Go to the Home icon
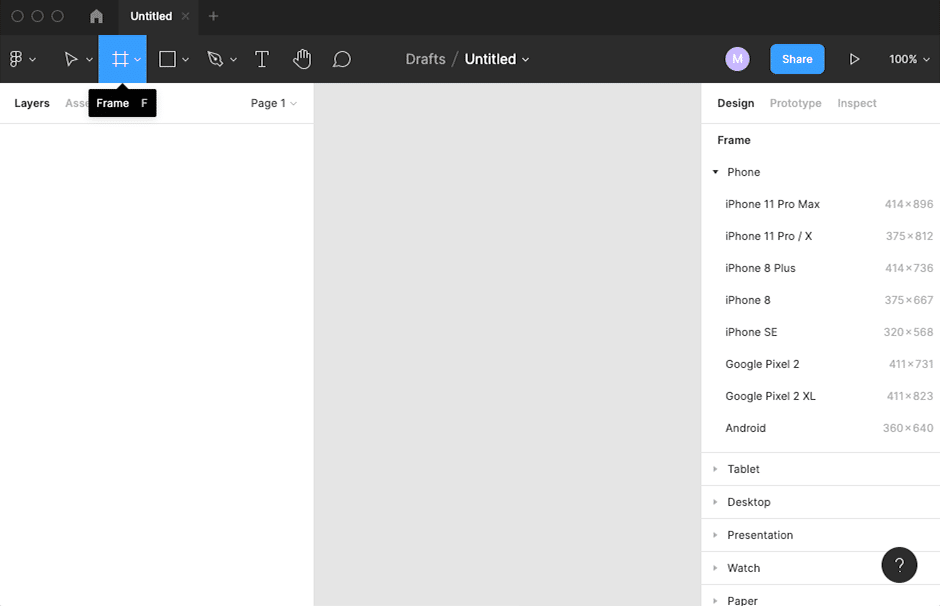 pyautogui.click(x=97, y=16)
